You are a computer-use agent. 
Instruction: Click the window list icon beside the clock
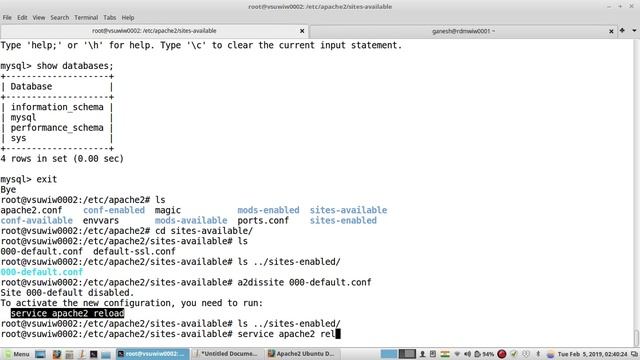(x=634, y=354)
